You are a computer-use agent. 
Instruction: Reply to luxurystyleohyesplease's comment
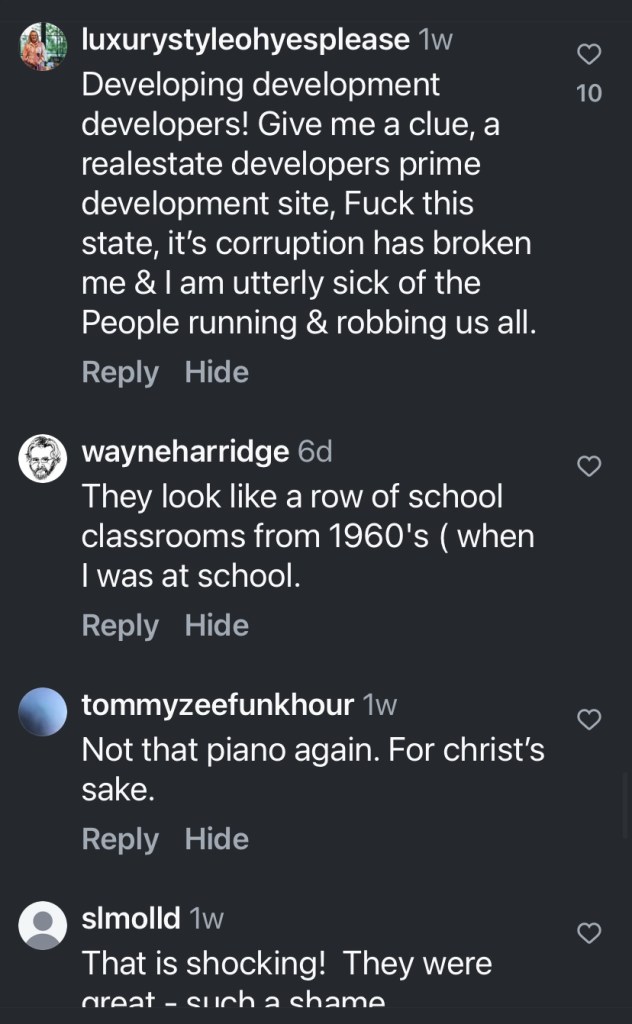pos(120,372)
